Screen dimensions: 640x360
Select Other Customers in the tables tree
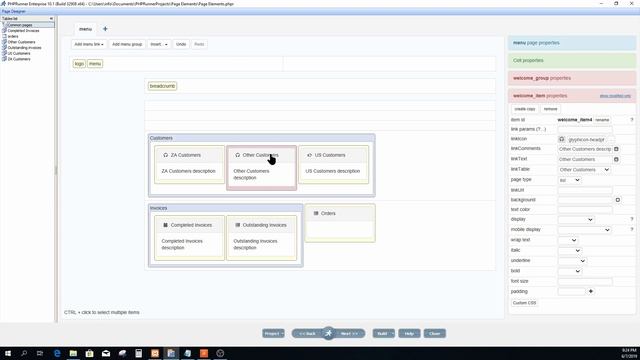point(21,42)
